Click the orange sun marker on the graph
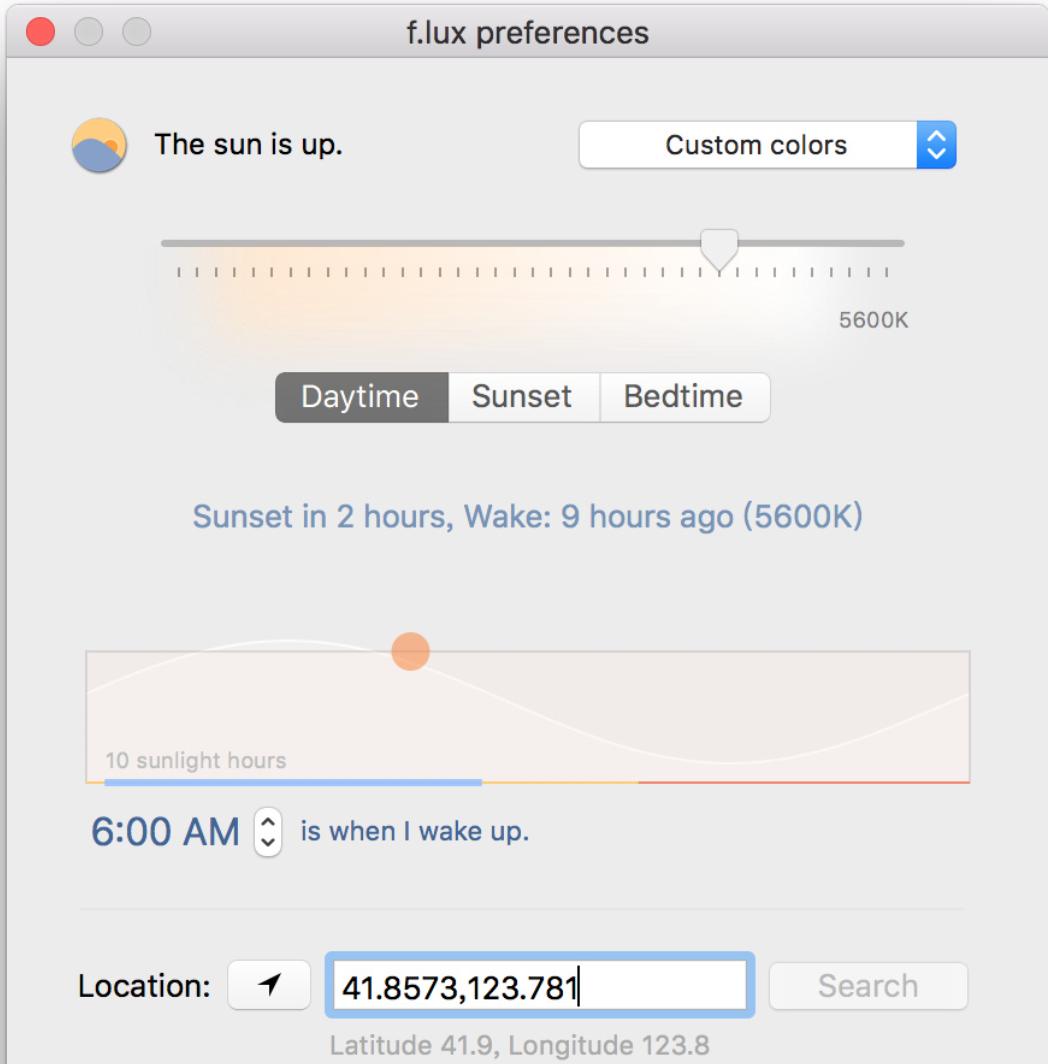This screenshot has width=1048, height=1064. click(409, 651)
